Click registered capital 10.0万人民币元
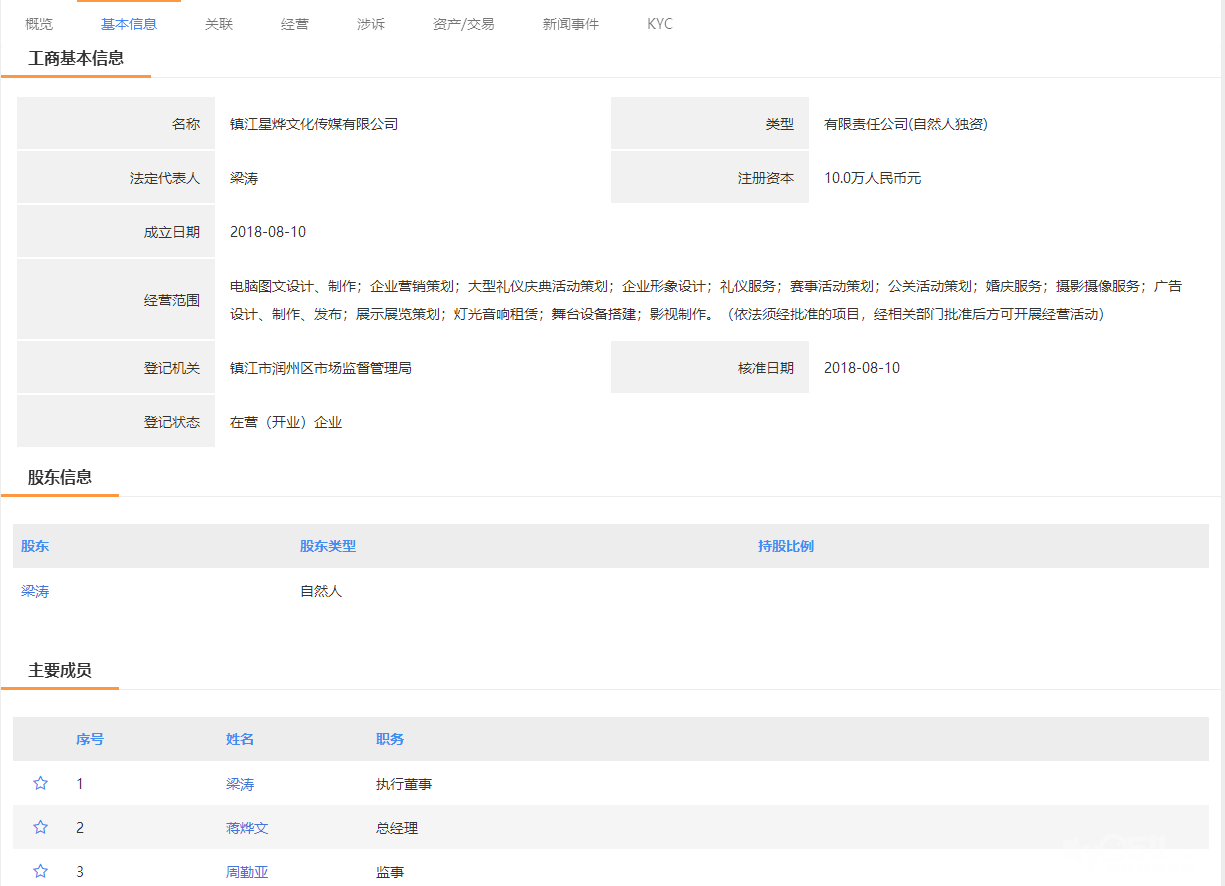This screenshot has height=886, width=1225. [x=873, y=178]
